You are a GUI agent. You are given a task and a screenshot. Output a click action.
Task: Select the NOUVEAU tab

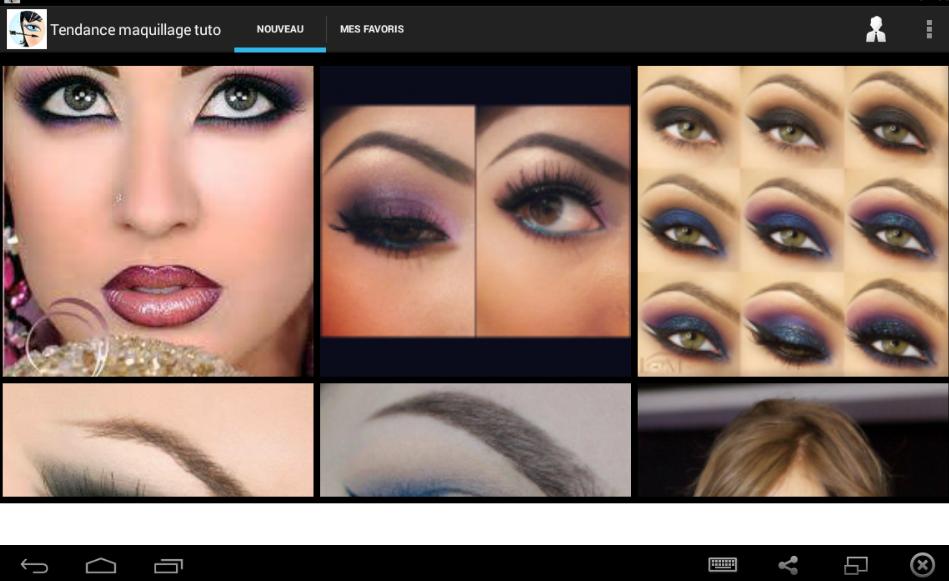(279, 29)
